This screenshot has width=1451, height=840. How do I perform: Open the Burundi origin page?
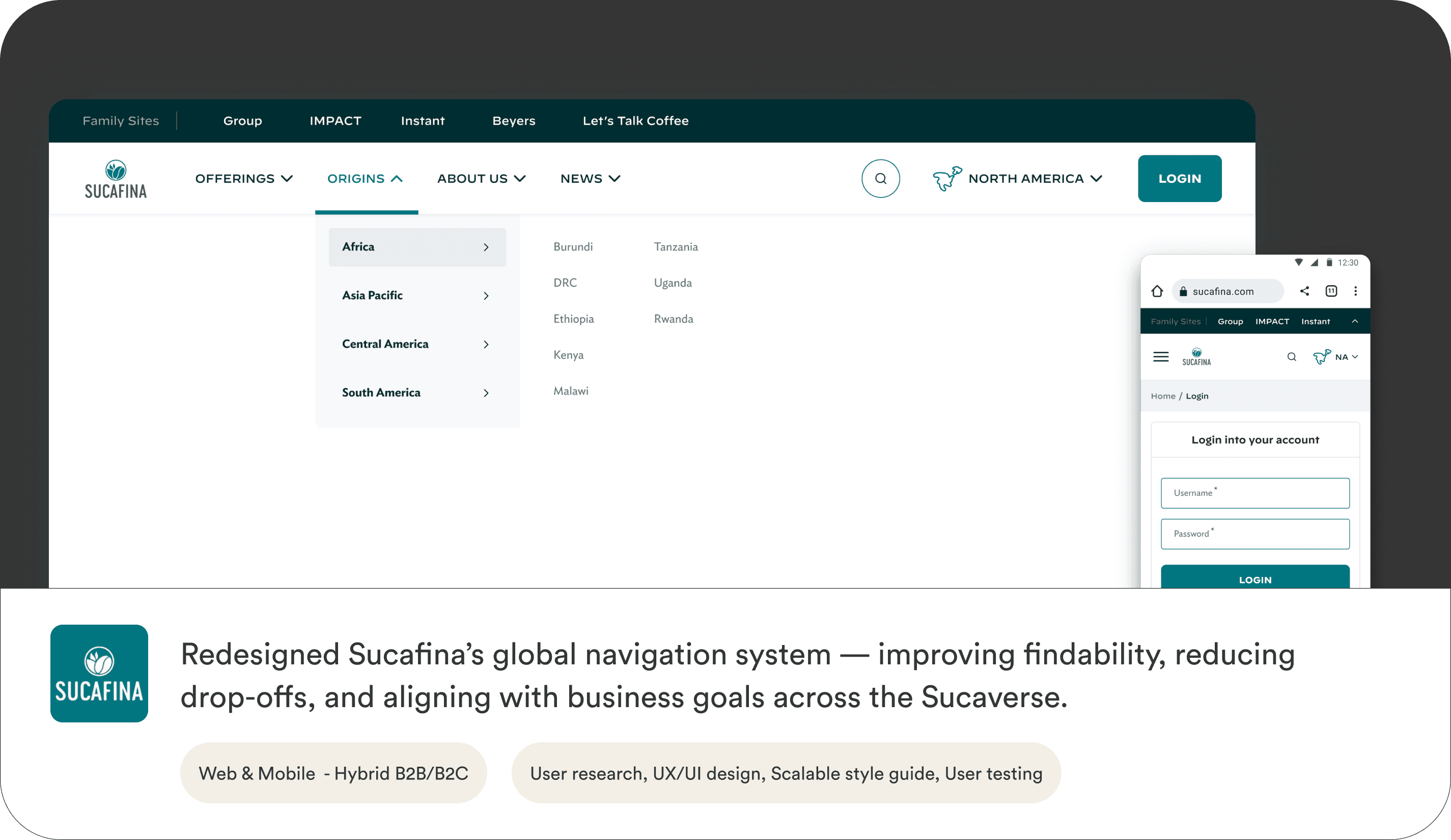(x=573, y=247)
